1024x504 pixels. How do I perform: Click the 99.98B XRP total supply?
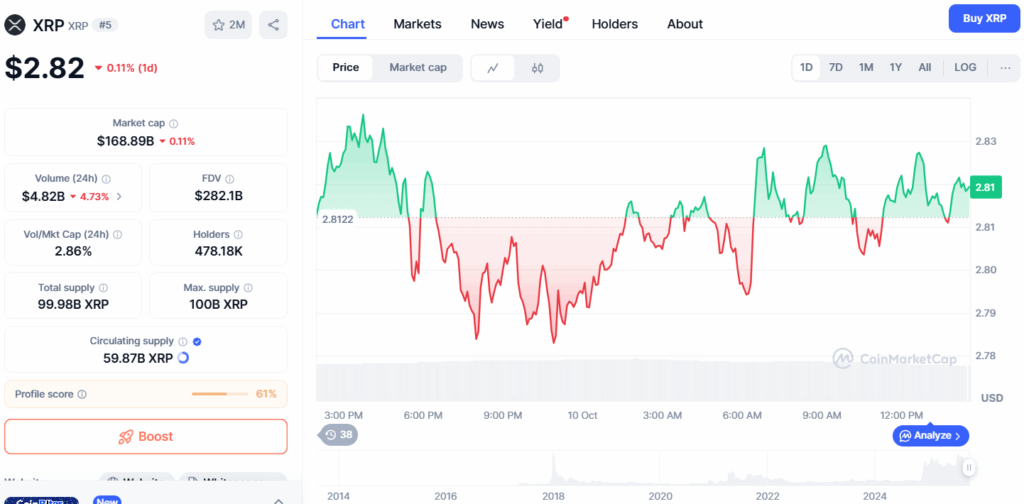(73, 304)
